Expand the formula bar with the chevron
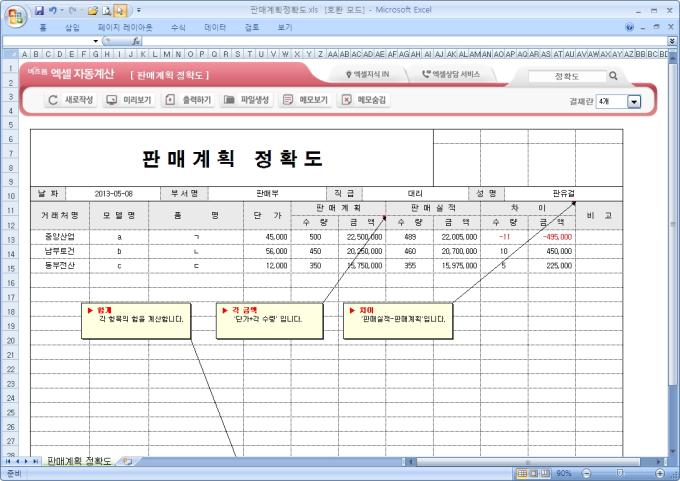The image size is (680, 481). (x=672, y=41)
